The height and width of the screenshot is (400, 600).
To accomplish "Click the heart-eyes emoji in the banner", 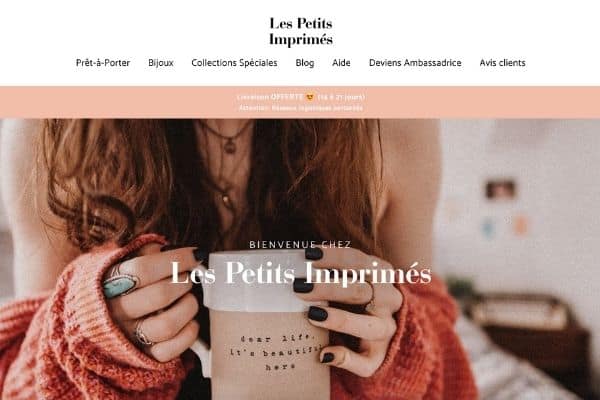I will (x=310, y=97).
